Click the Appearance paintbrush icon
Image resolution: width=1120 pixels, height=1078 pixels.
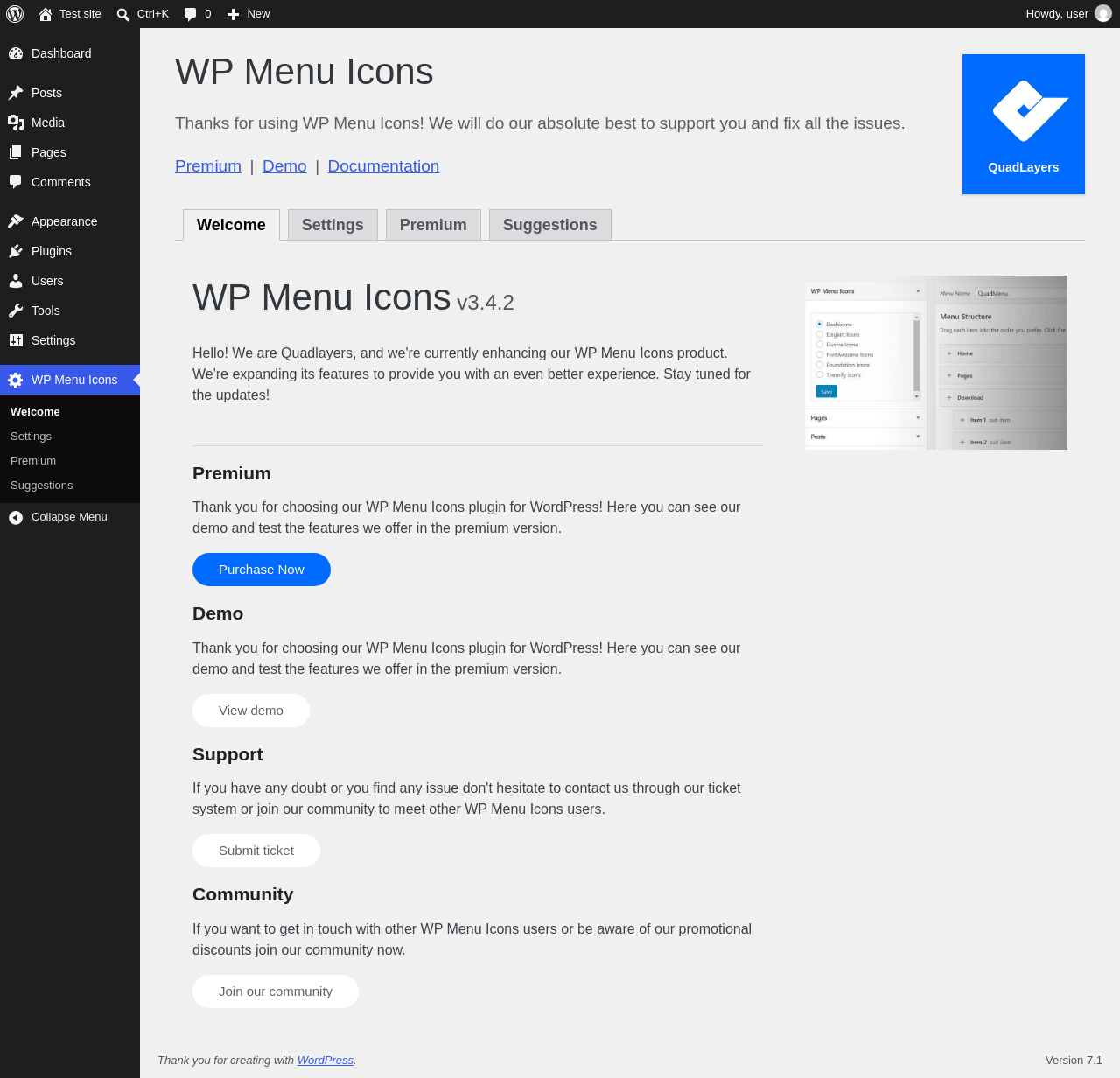[16, 221]
